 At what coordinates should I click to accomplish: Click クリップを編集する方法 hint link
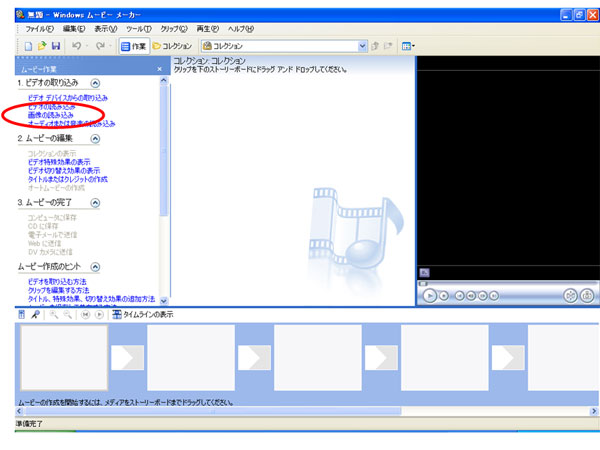(x=59, y=290)
